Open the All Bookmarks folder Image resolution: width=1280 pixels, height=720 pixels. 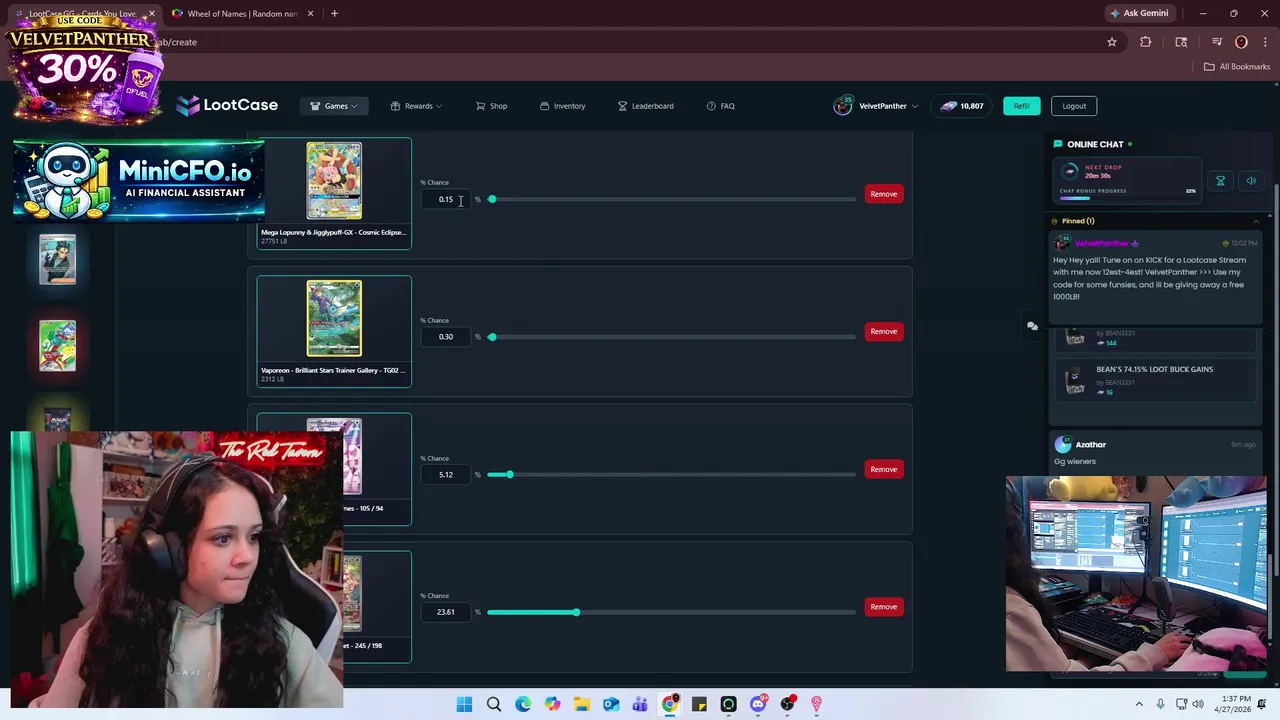coord(1237,67)
